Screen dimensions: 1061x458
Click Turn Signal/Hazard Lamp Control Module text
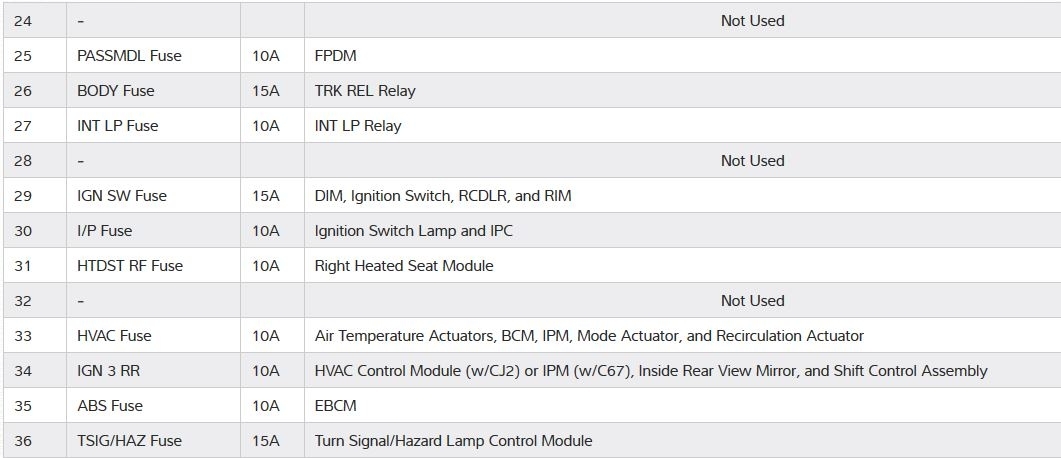(453, 441)
